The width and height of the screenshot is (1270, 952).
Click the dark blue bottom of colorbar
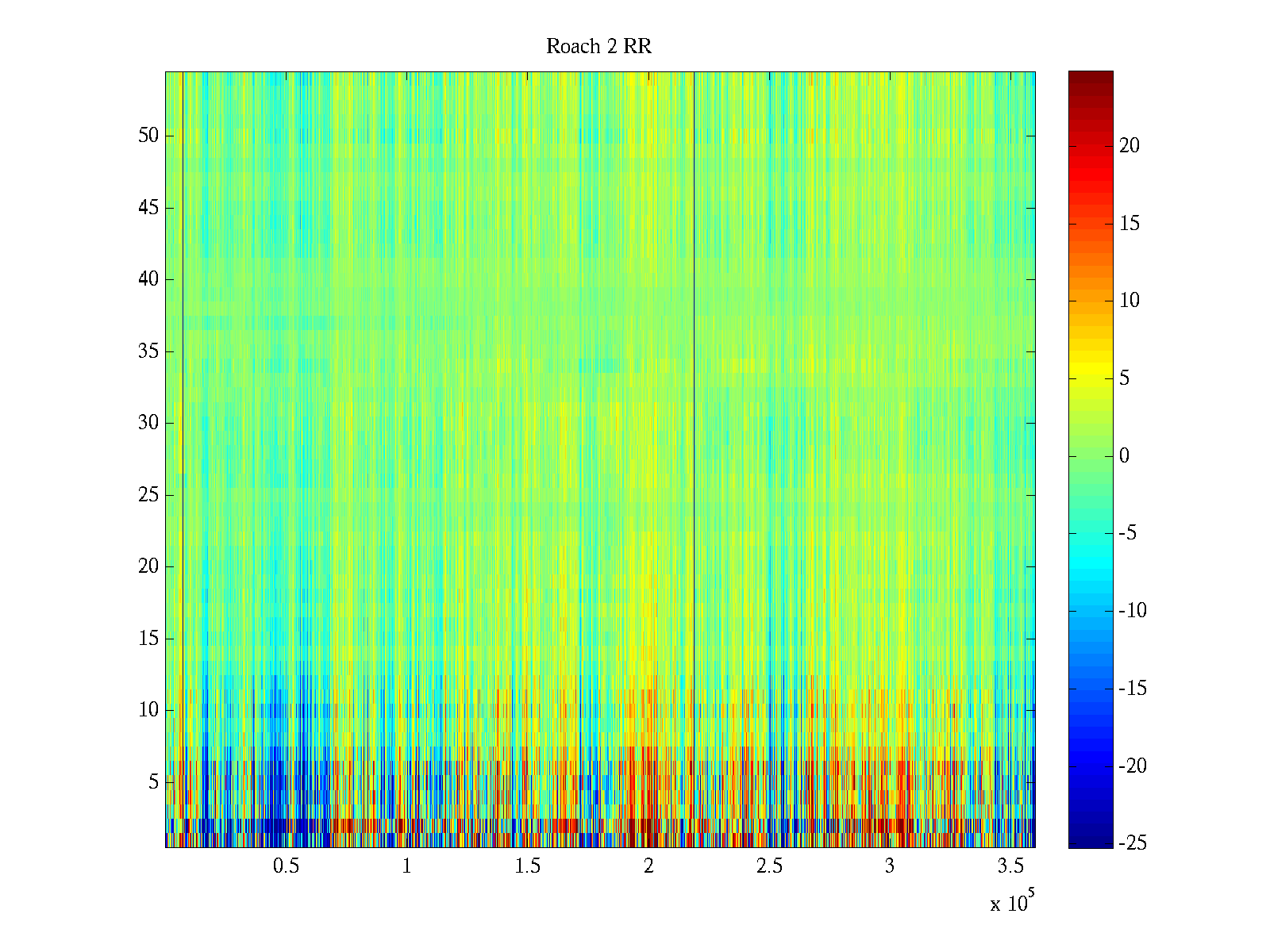click(1090, 841)
